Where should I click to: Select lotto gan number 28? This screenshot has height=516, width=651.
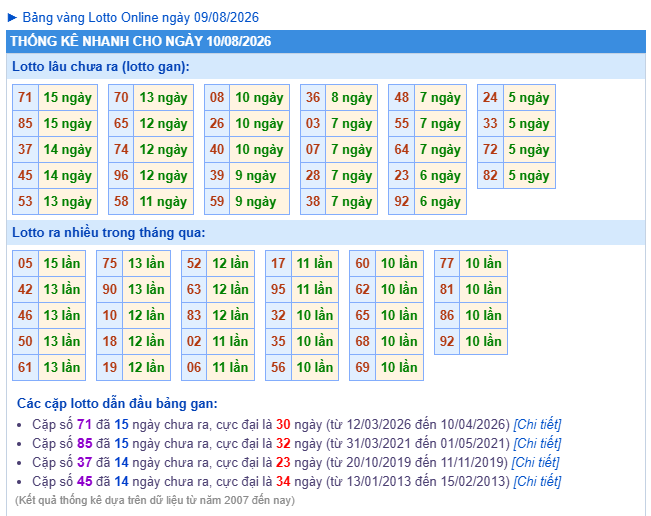coord(313,175)
